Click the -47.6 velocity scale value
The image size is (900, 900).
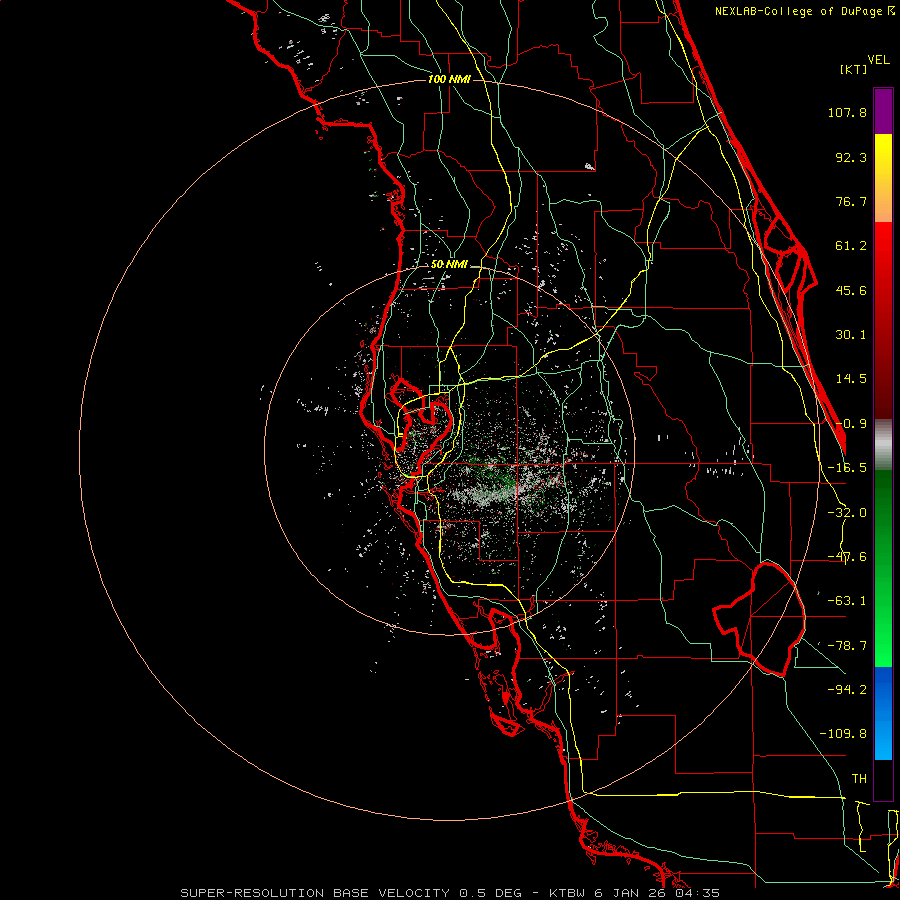847,557
